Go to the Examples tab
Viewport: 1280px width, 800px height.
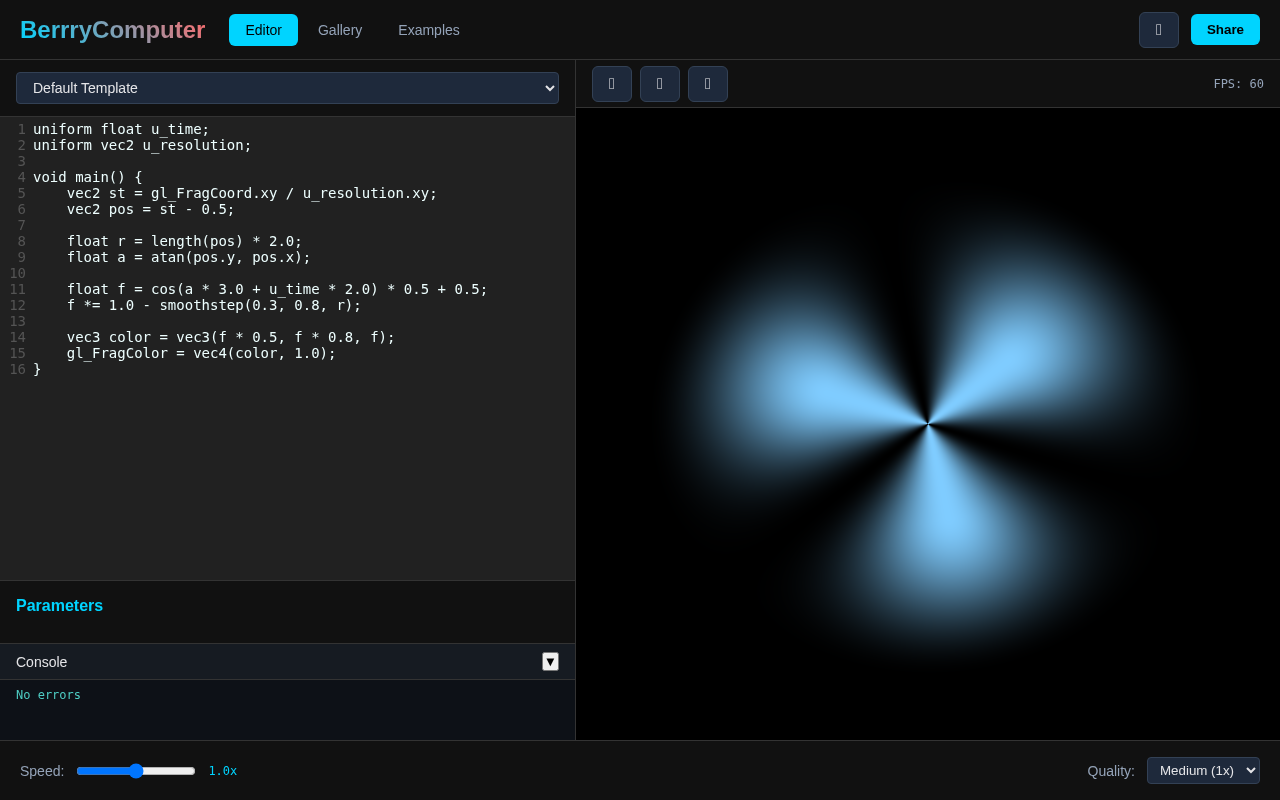[x=429, y=30]
